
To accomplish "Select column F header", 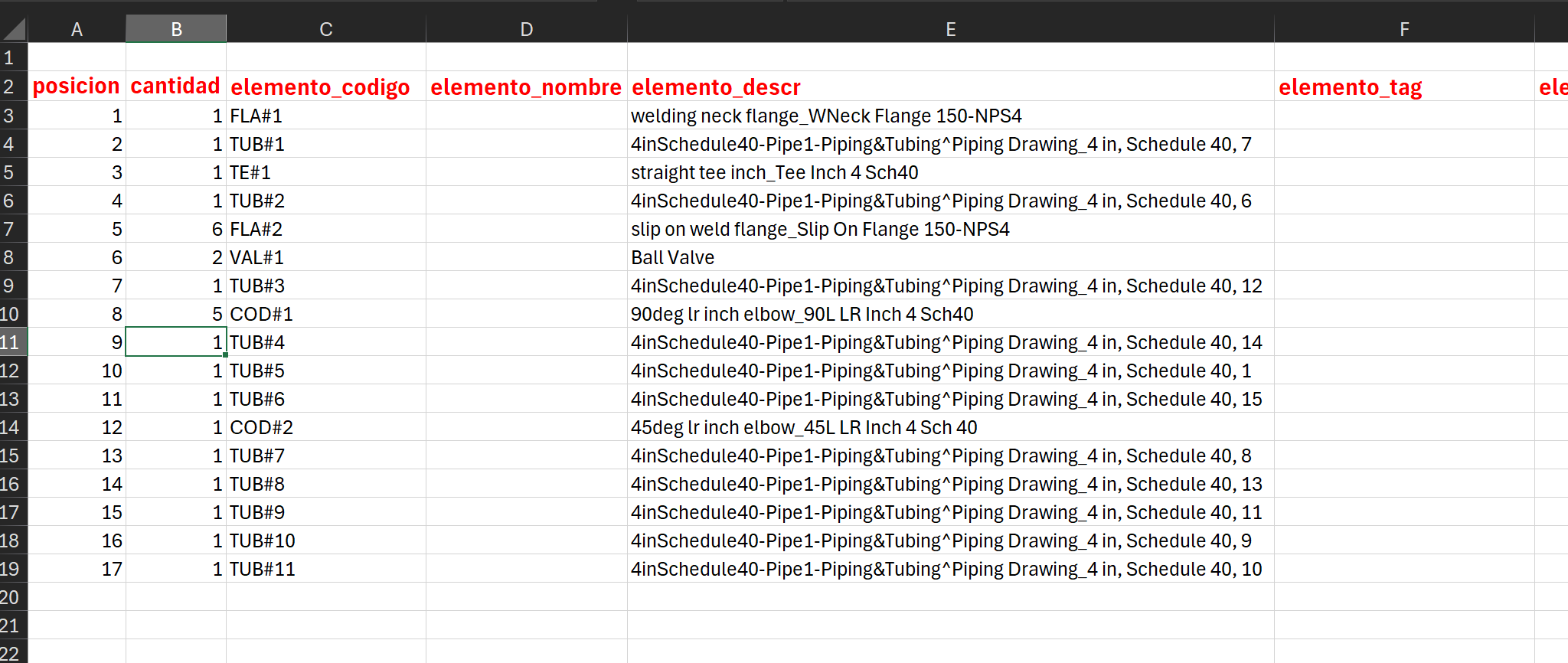I will (x=1404, y=29).
